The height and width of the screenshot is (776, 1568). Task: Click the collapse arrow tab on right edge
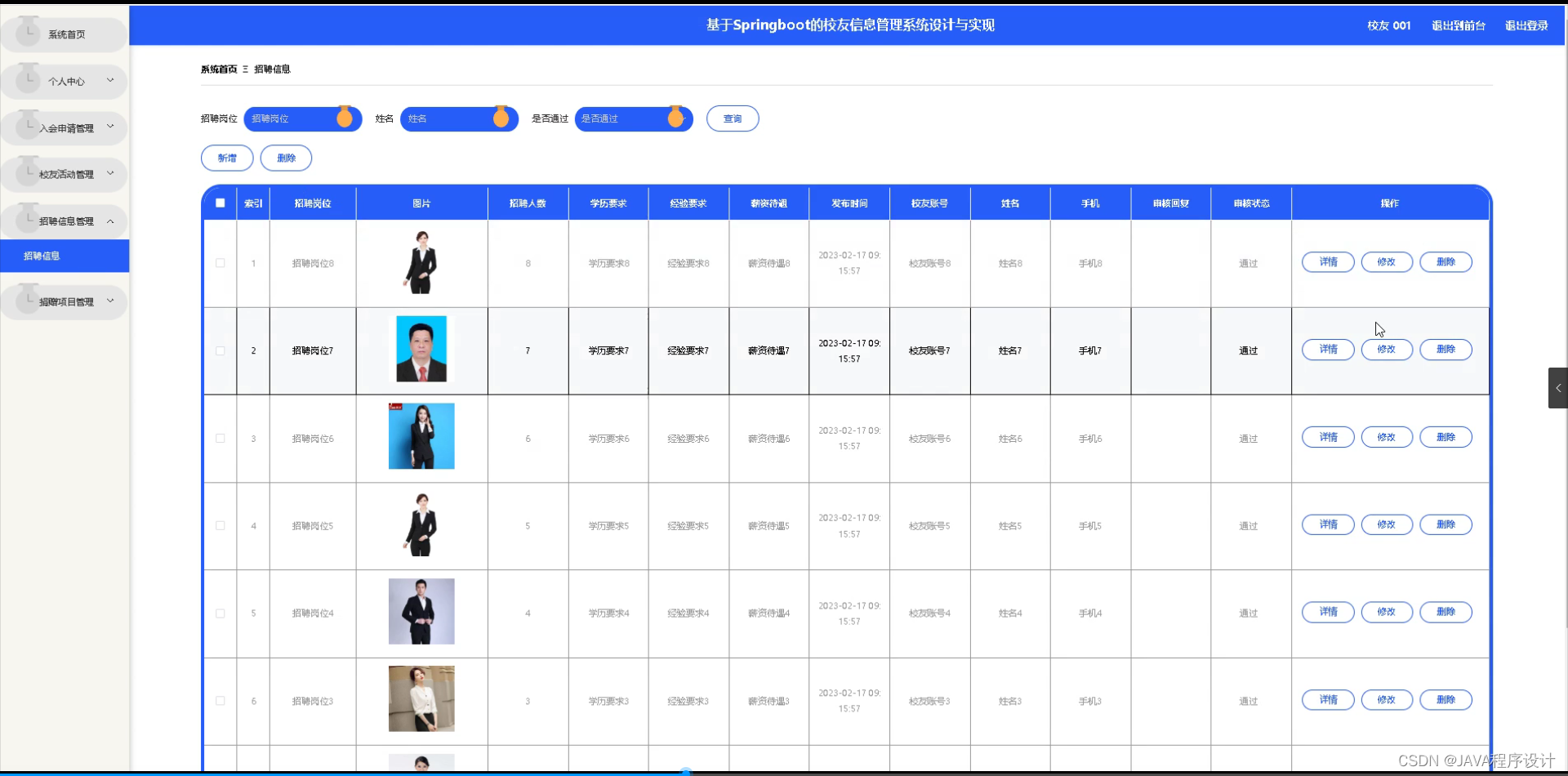[1558, 388]
